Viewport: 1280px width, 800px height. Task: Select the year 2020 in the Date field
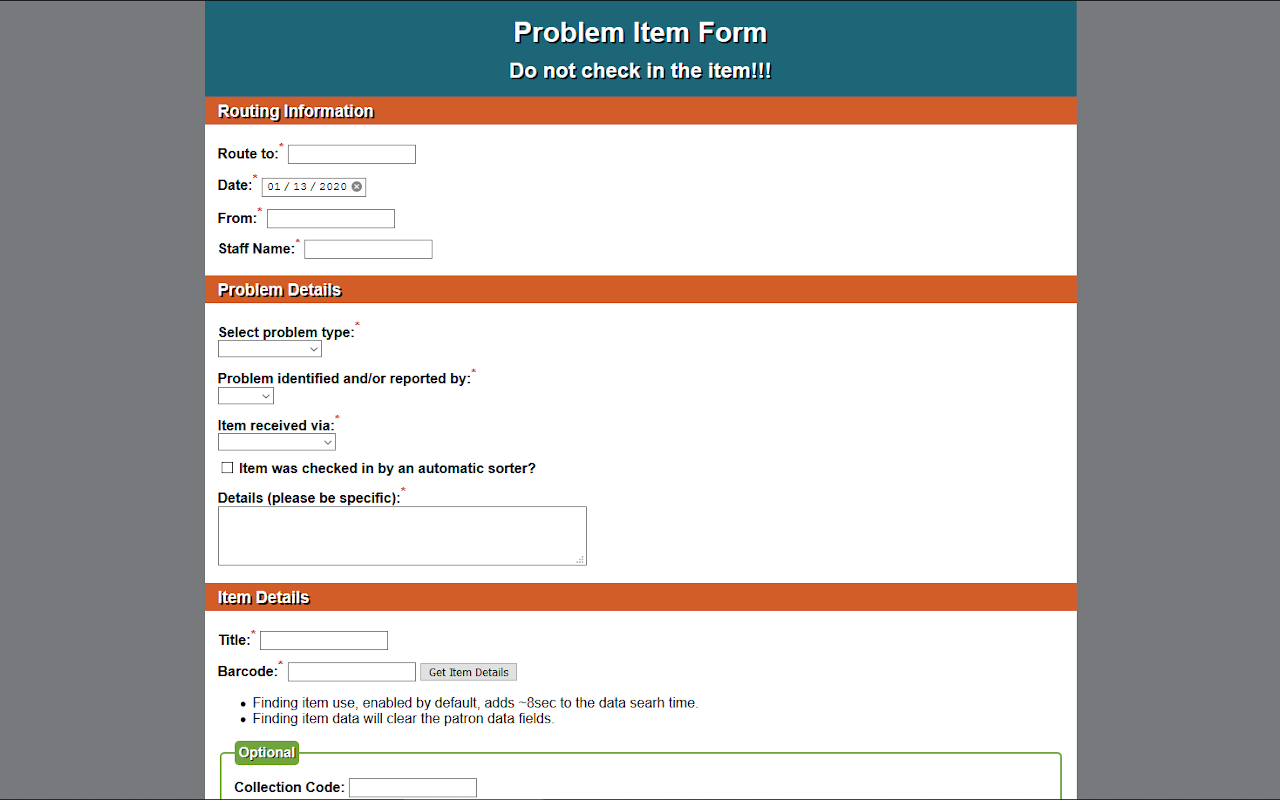[333, 187]
